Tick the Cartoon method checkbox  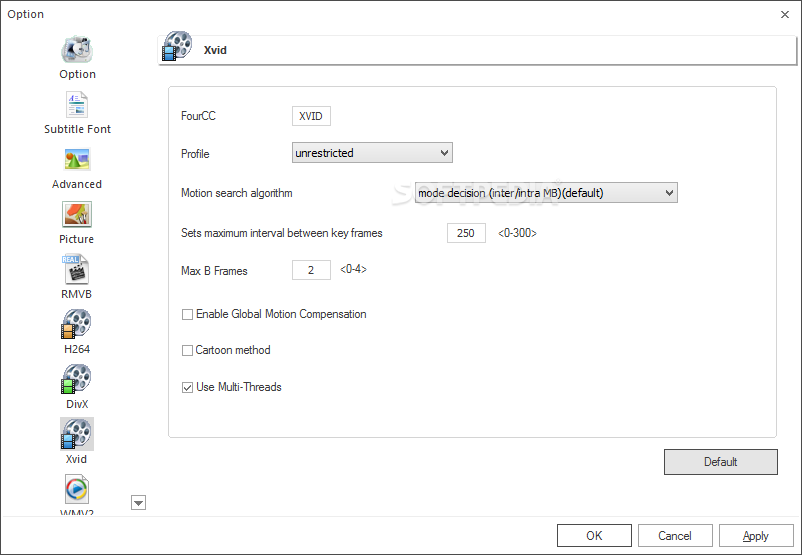[x=187, y=351]
